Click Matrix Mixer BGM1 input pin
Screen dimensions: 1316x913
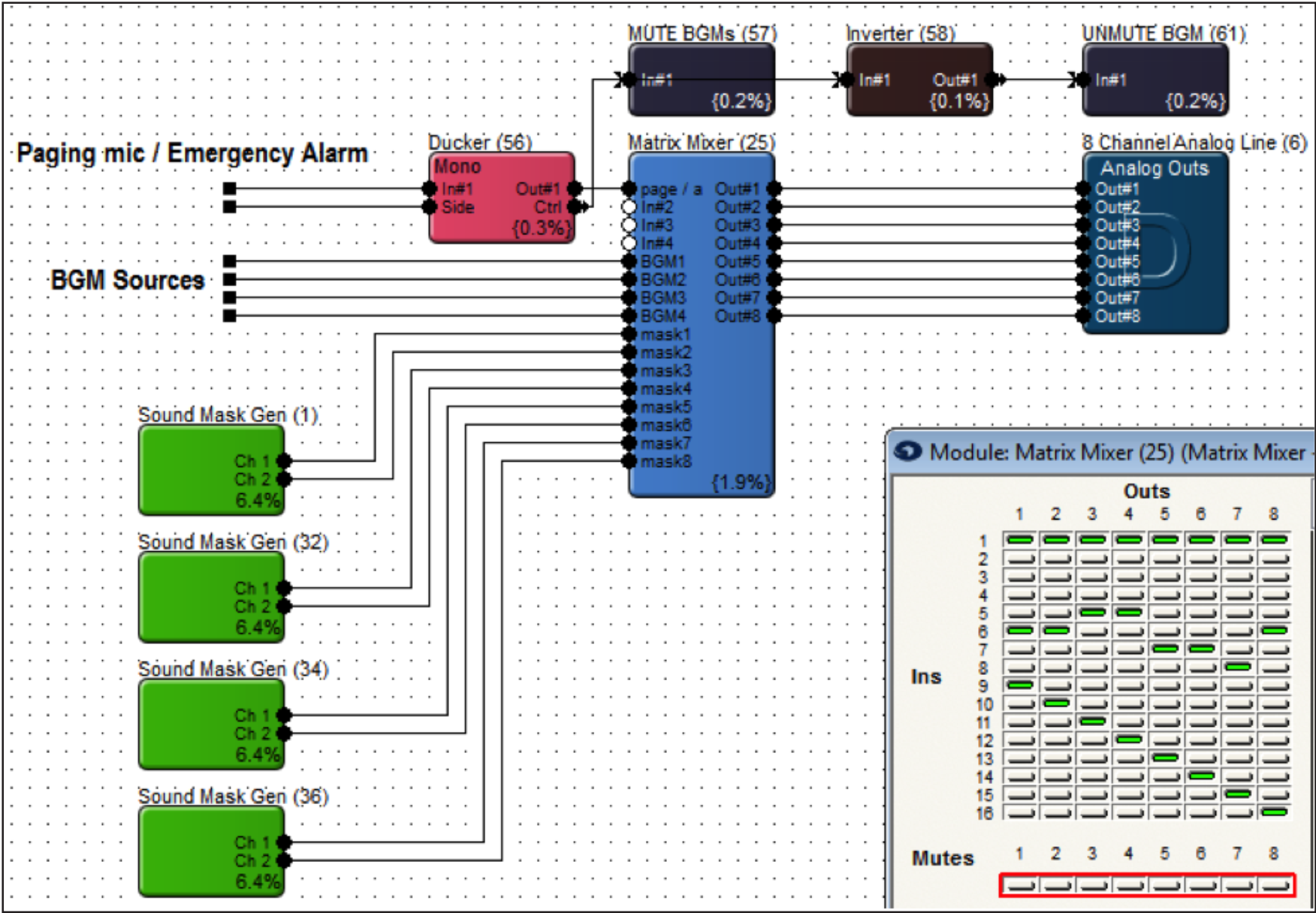pos(629,261)
